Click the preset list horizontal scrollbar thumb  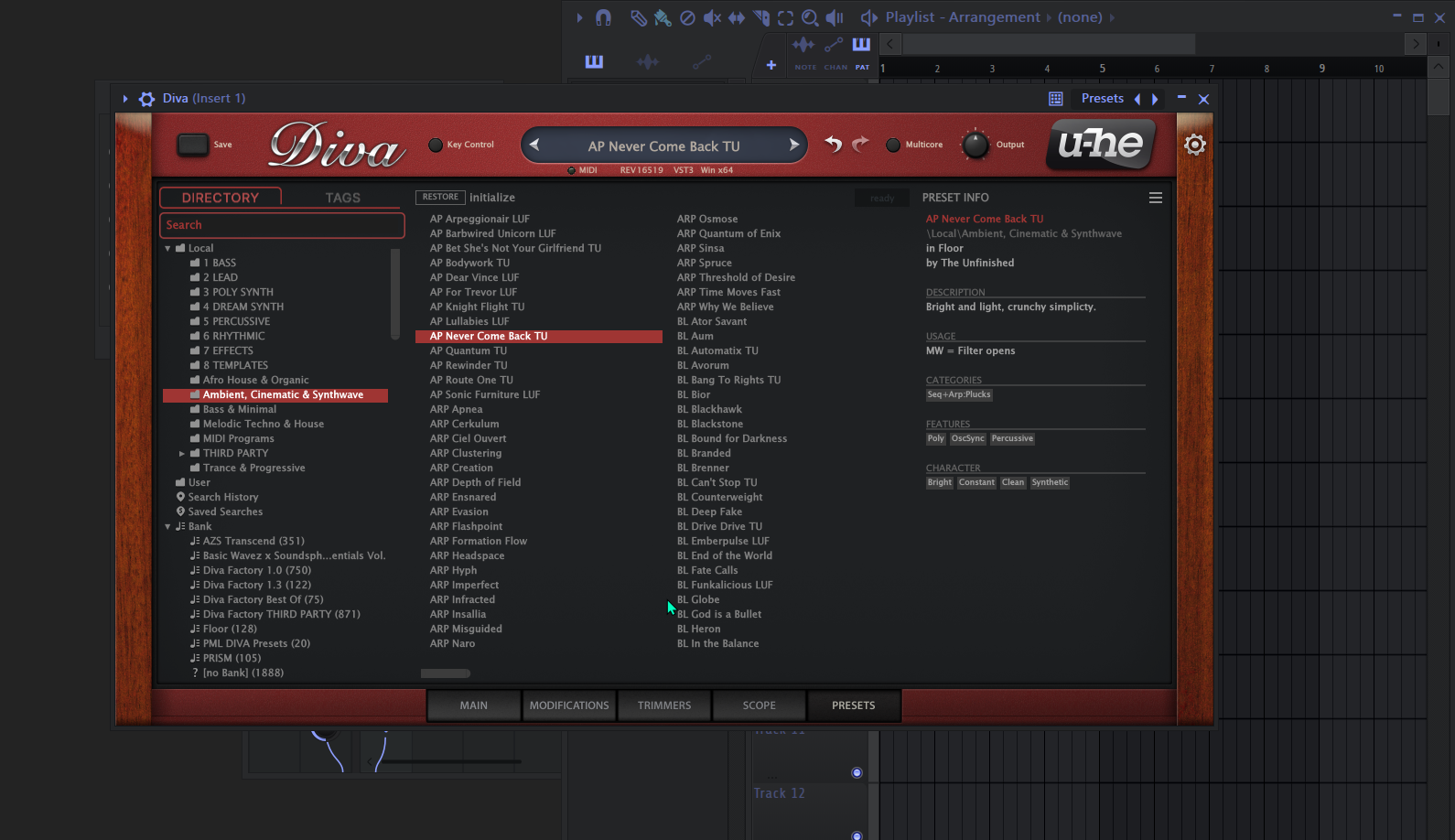[x=446, y=673]
